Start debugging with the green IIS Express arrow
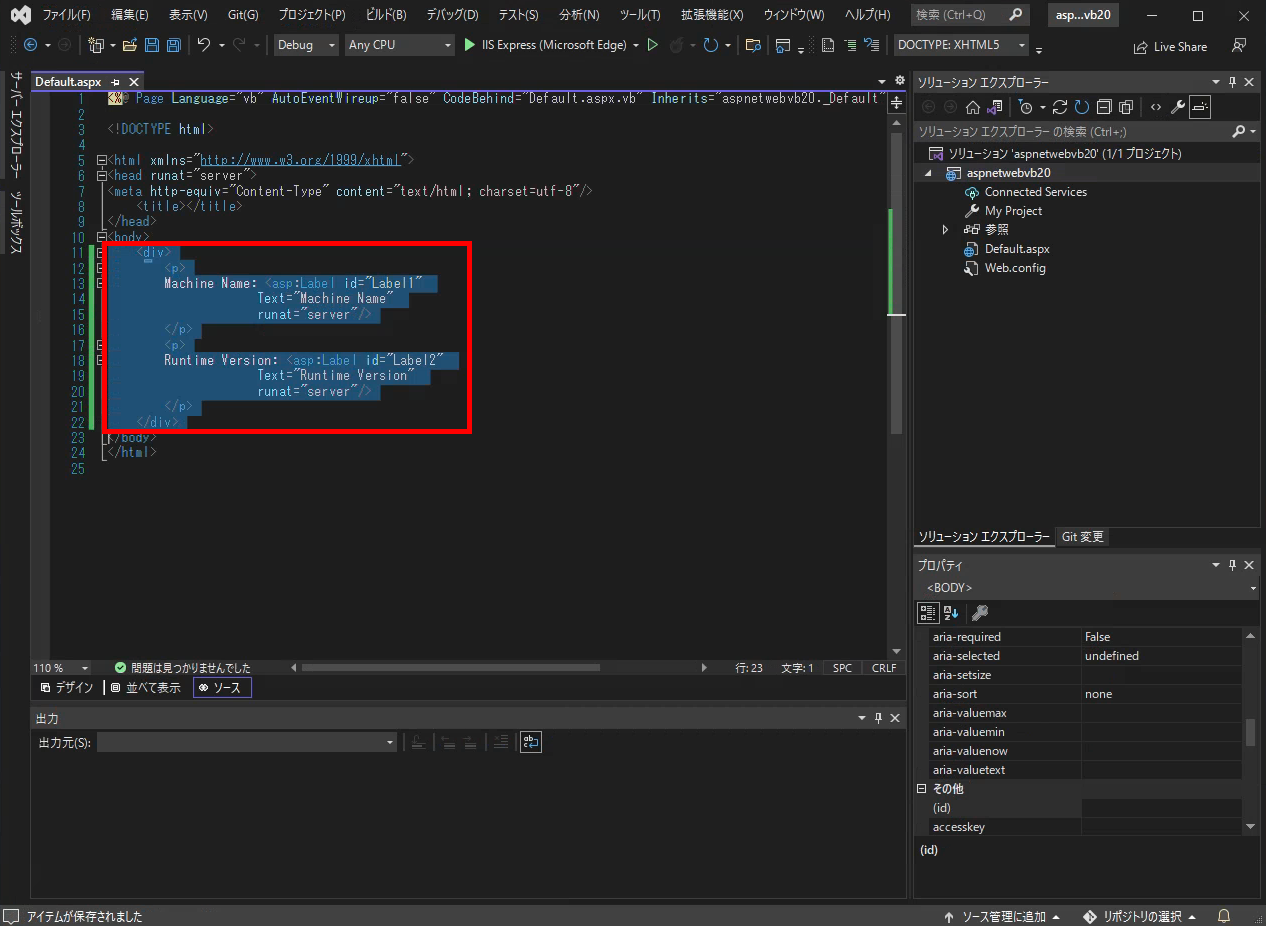Image resolution: width=1266 pixels, height=926 pixels. tap(469, 45)
